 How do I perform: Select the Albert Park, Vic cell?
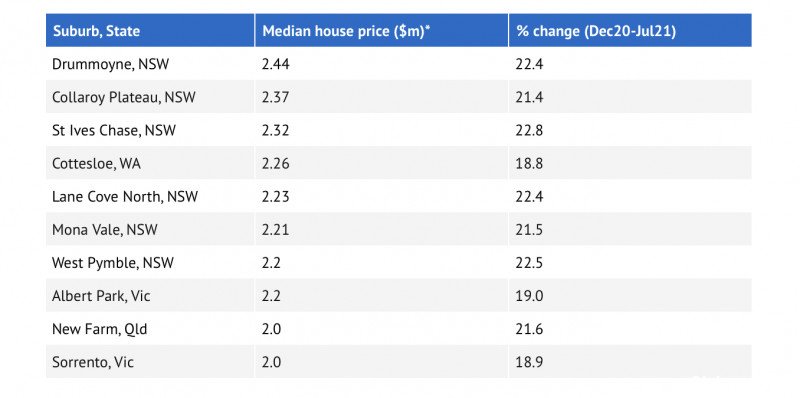(x=150, y=296)
